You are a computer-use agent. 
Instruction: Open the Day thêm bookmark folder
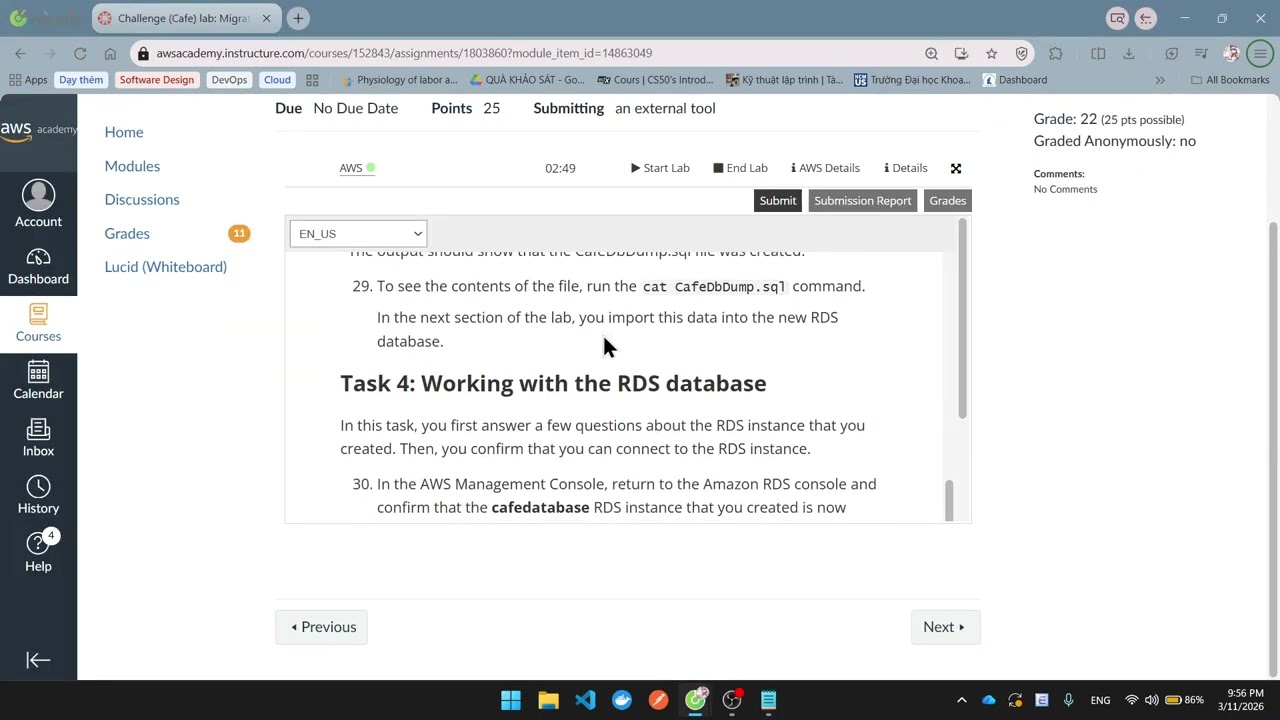point(81,80)
